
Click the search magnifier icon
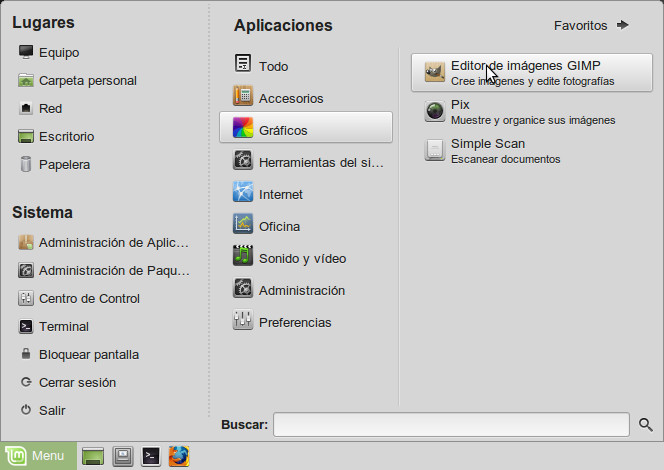[x=646, y=425]
